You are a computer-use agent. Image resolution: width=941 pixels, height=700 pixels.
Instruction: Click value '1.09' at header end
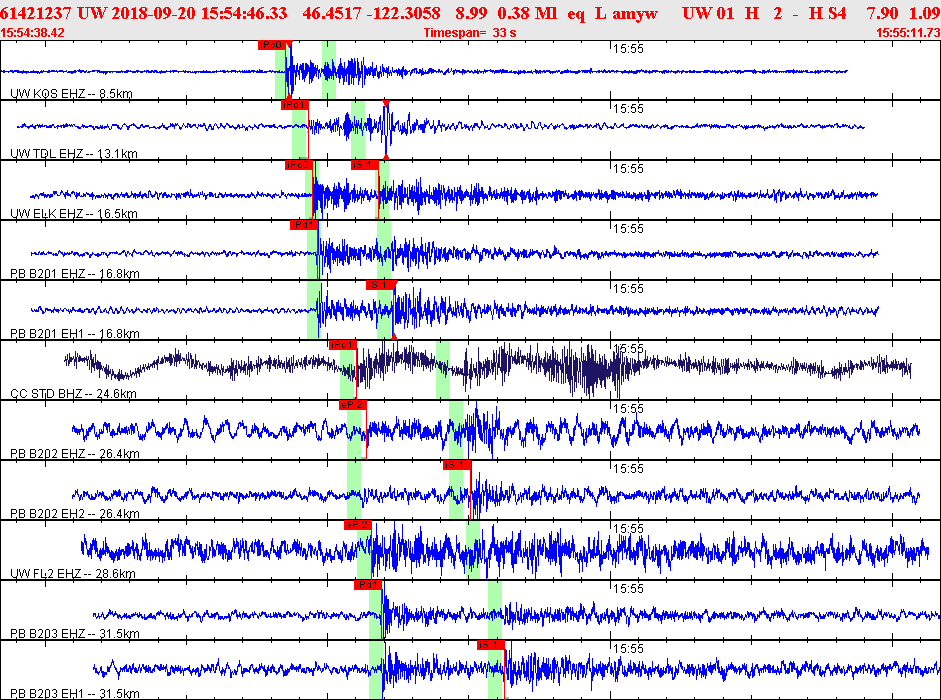(925, 13)
